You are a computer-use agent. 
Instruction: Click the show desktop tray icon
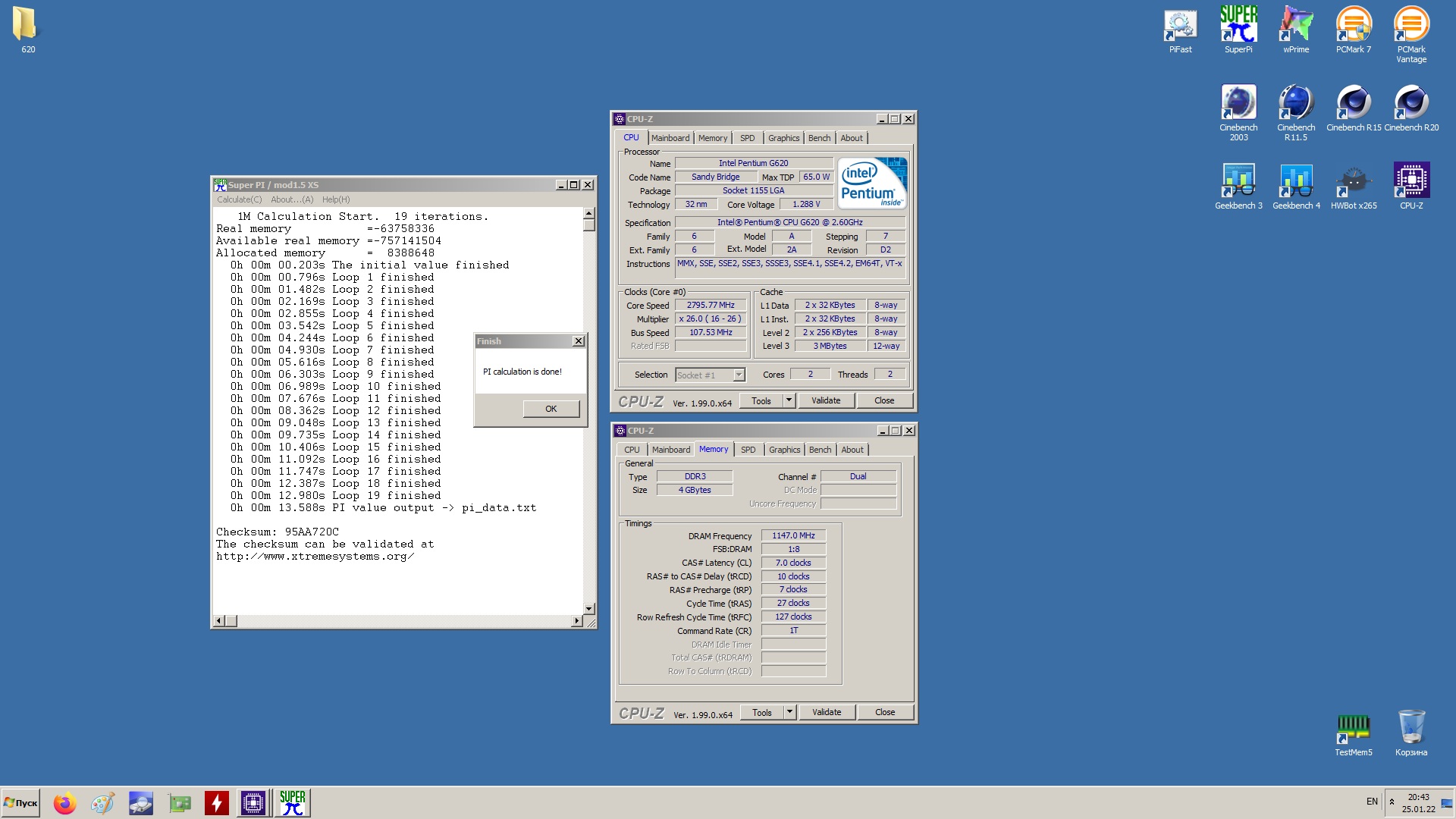point(1446,803)
